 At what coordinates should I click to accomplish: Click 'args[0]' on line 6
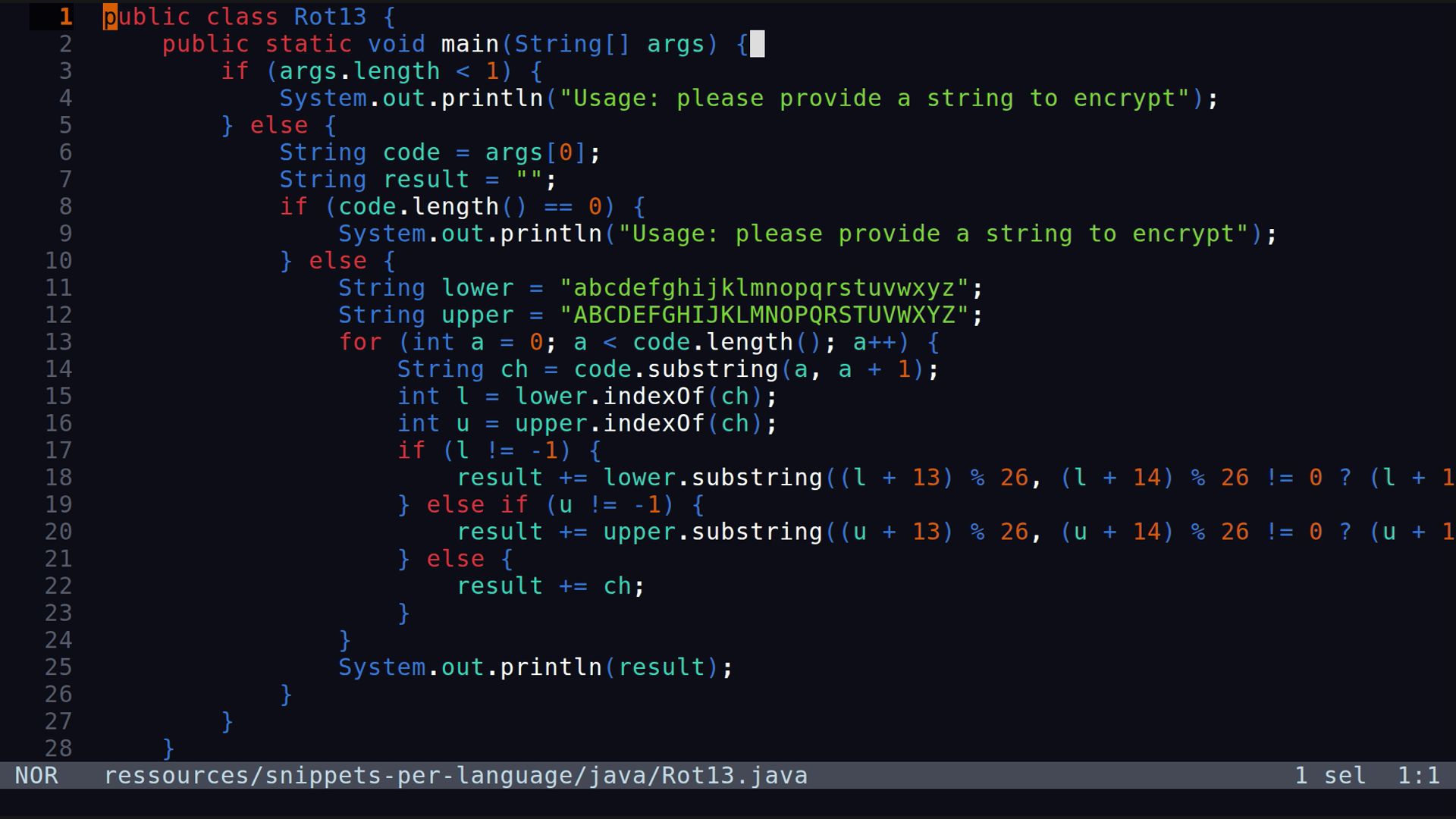[x=536, y=152]
